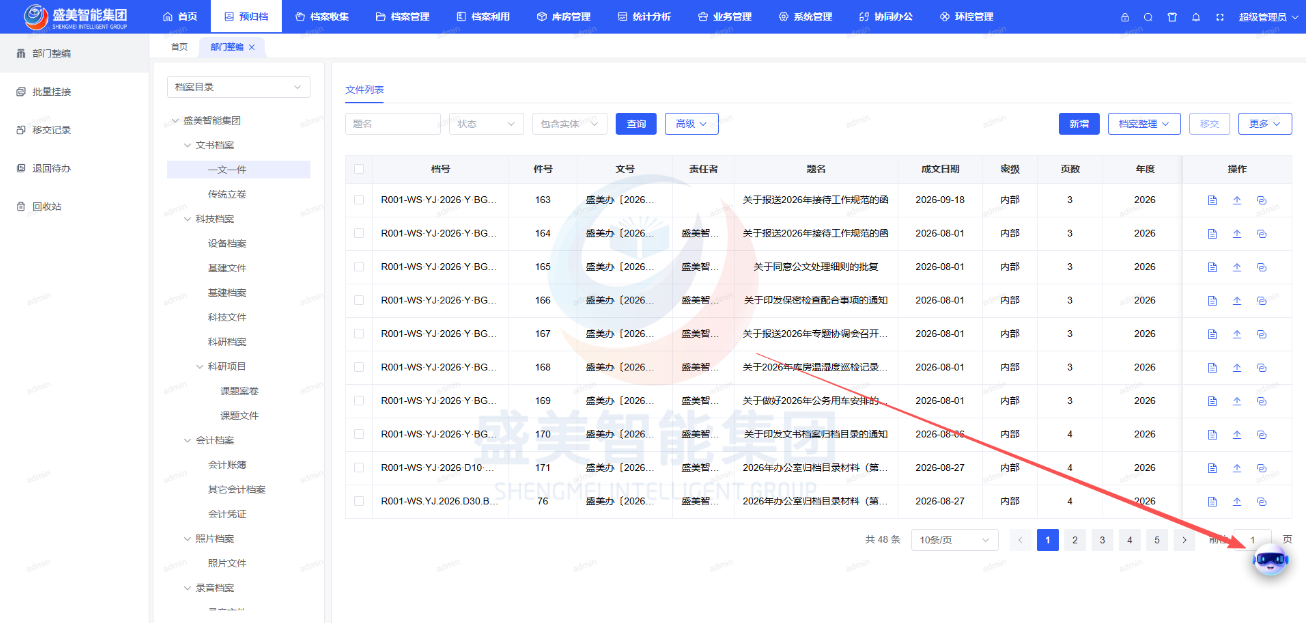
Task: Tick the checkbox for item number 76
Action: 359,501
